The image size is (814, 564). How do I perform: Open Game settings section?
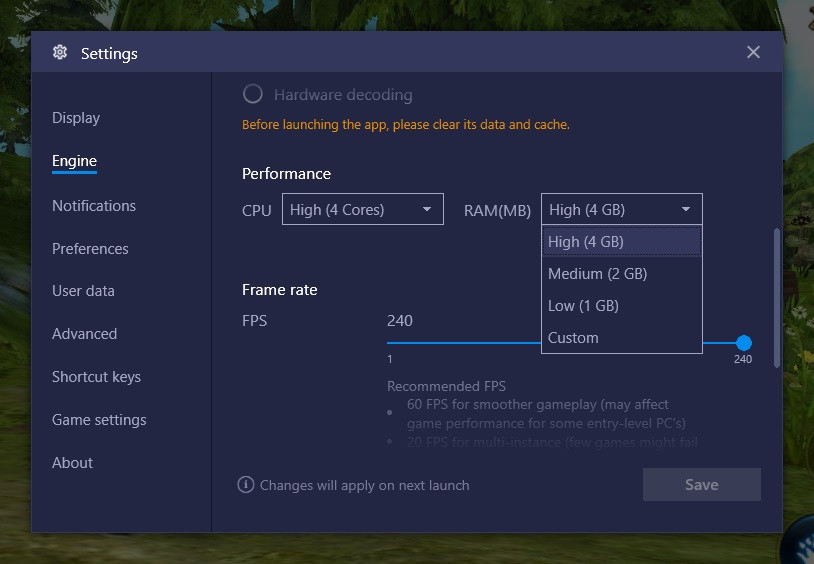99,420
